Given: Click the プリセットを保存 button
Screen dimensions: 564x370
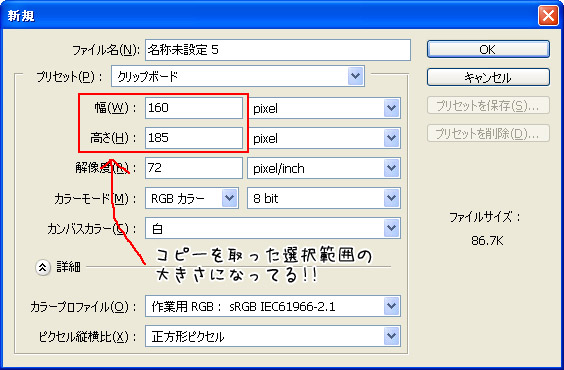Looking at the screenshot, I should pyautogui.click(x=488, y=105).
